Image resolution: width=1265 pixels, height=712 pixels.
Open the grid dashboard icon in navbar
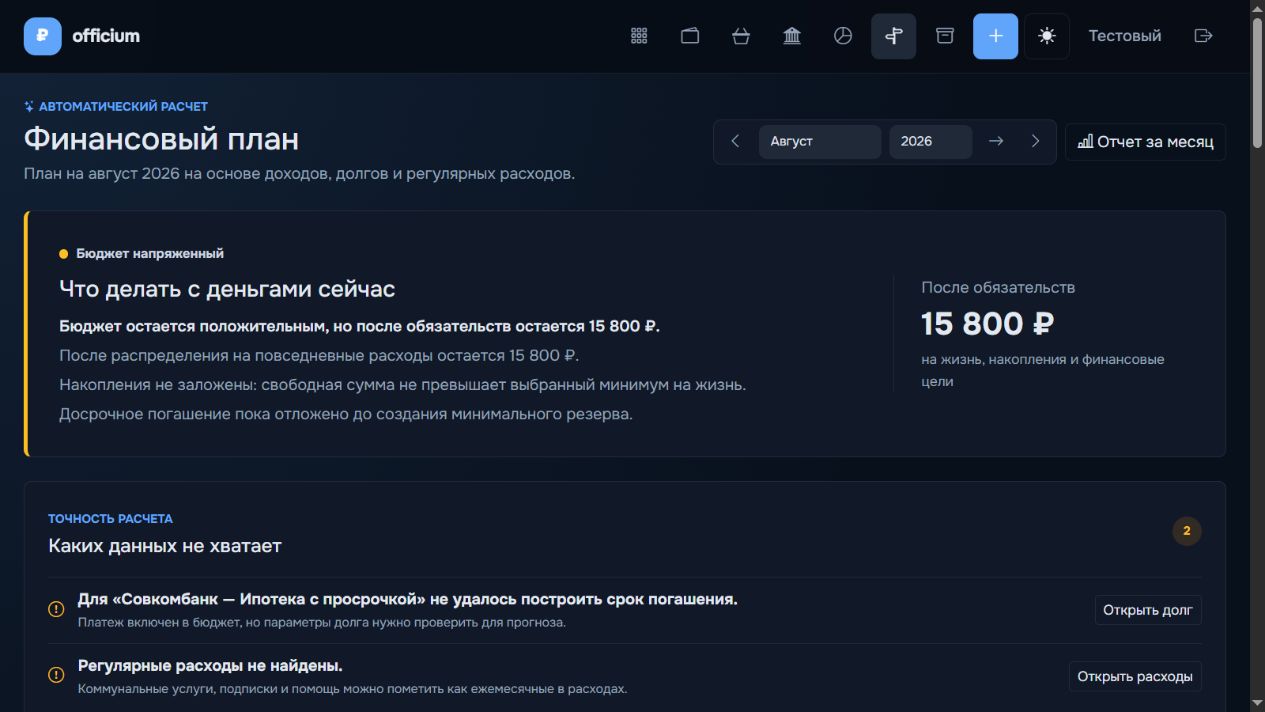pos(639,36)
